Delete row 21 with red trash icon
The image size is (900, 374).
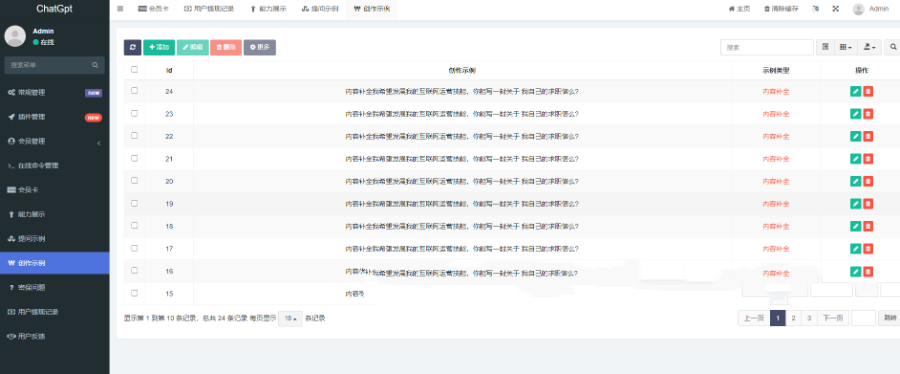click(868, 158)
